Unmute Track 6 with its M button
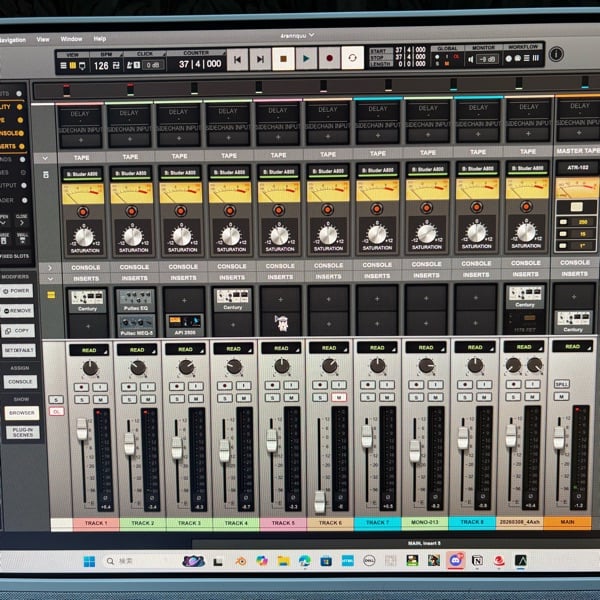This screenshot has height=600, width=600. [x=338, y=397]
